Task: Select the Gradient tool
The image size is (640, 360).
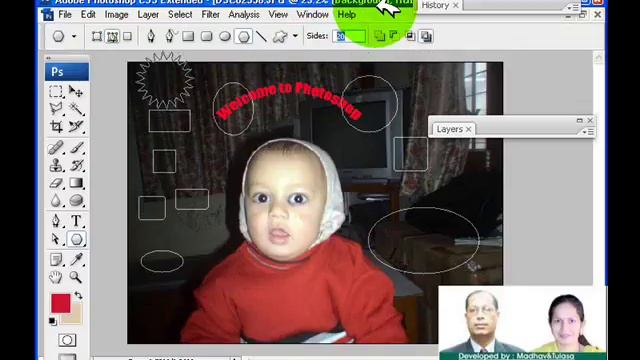Action: tap(76, 183)
